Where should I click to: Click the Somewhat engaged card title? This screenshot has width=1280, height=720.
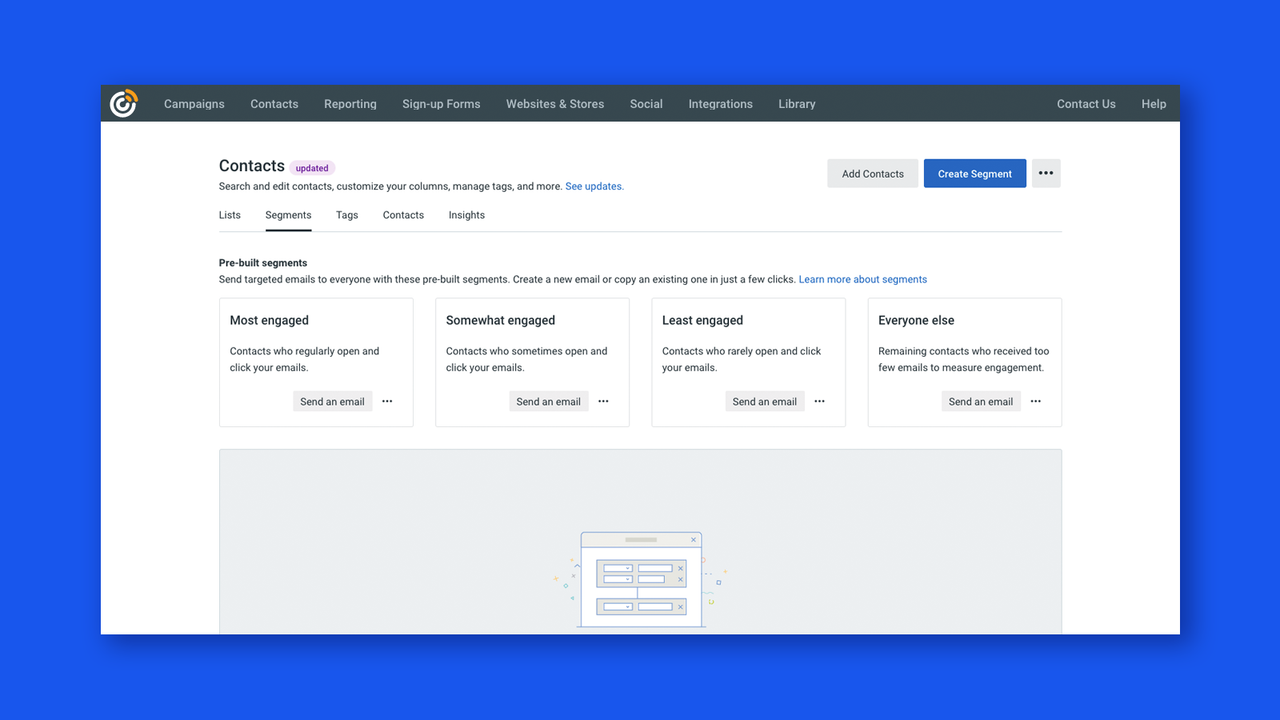pyautogui.click(x=500, y=320)
